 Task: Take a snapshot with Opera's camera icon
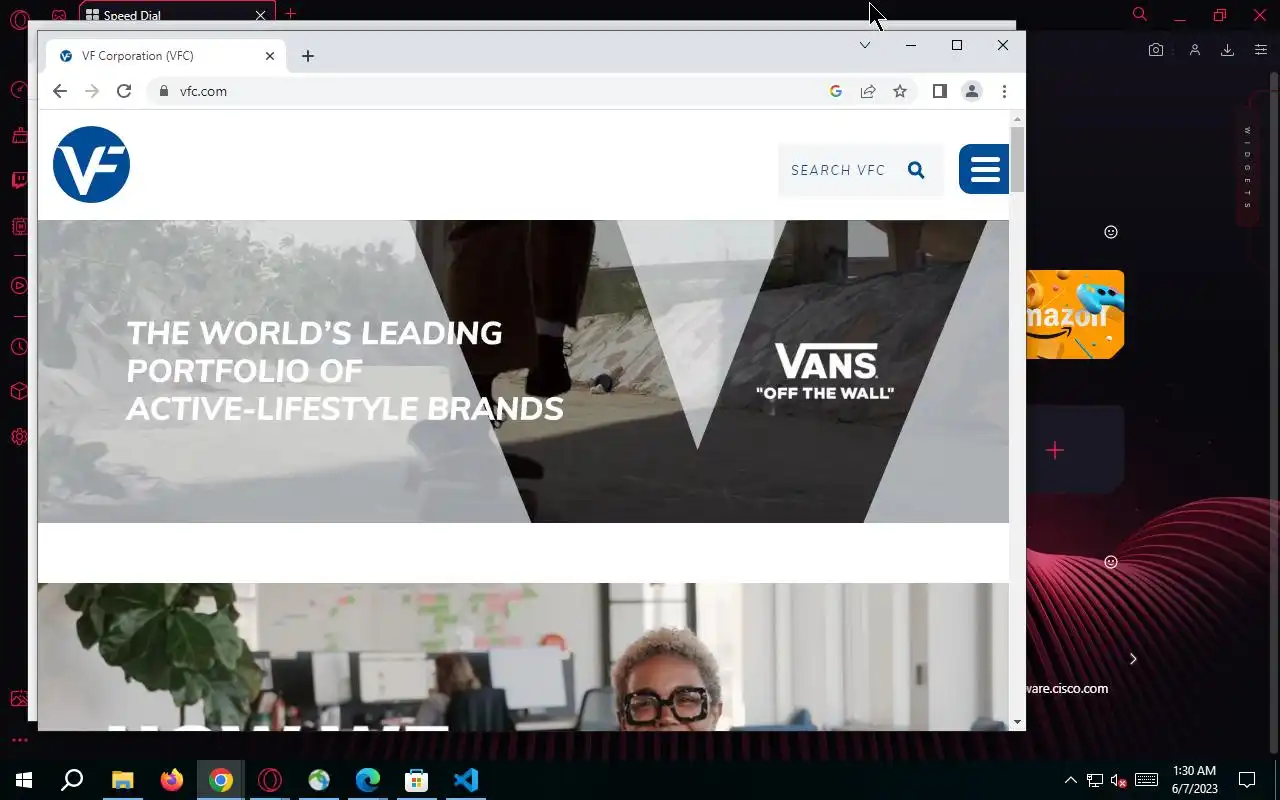click(1156, 50)
